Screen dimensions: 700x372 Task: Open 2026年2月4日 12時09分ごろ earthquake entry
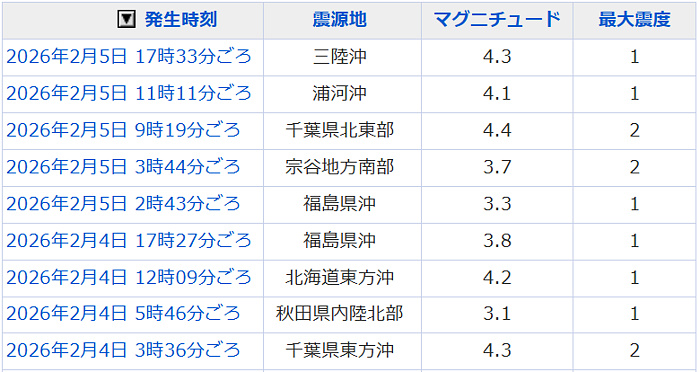click(129, 277)
